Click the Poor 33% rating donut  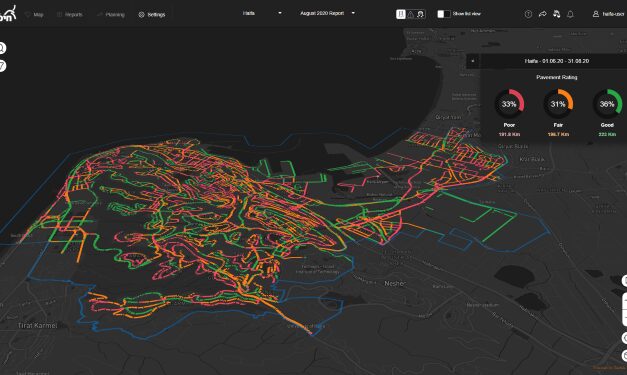pos(509,104)
